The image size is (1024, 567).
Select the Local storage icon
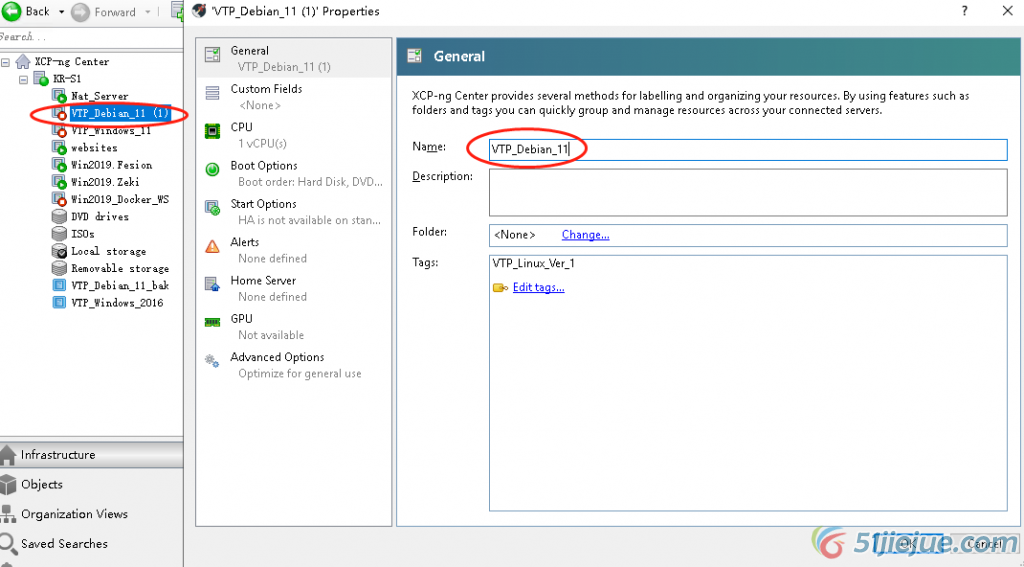tap(59, 251)
